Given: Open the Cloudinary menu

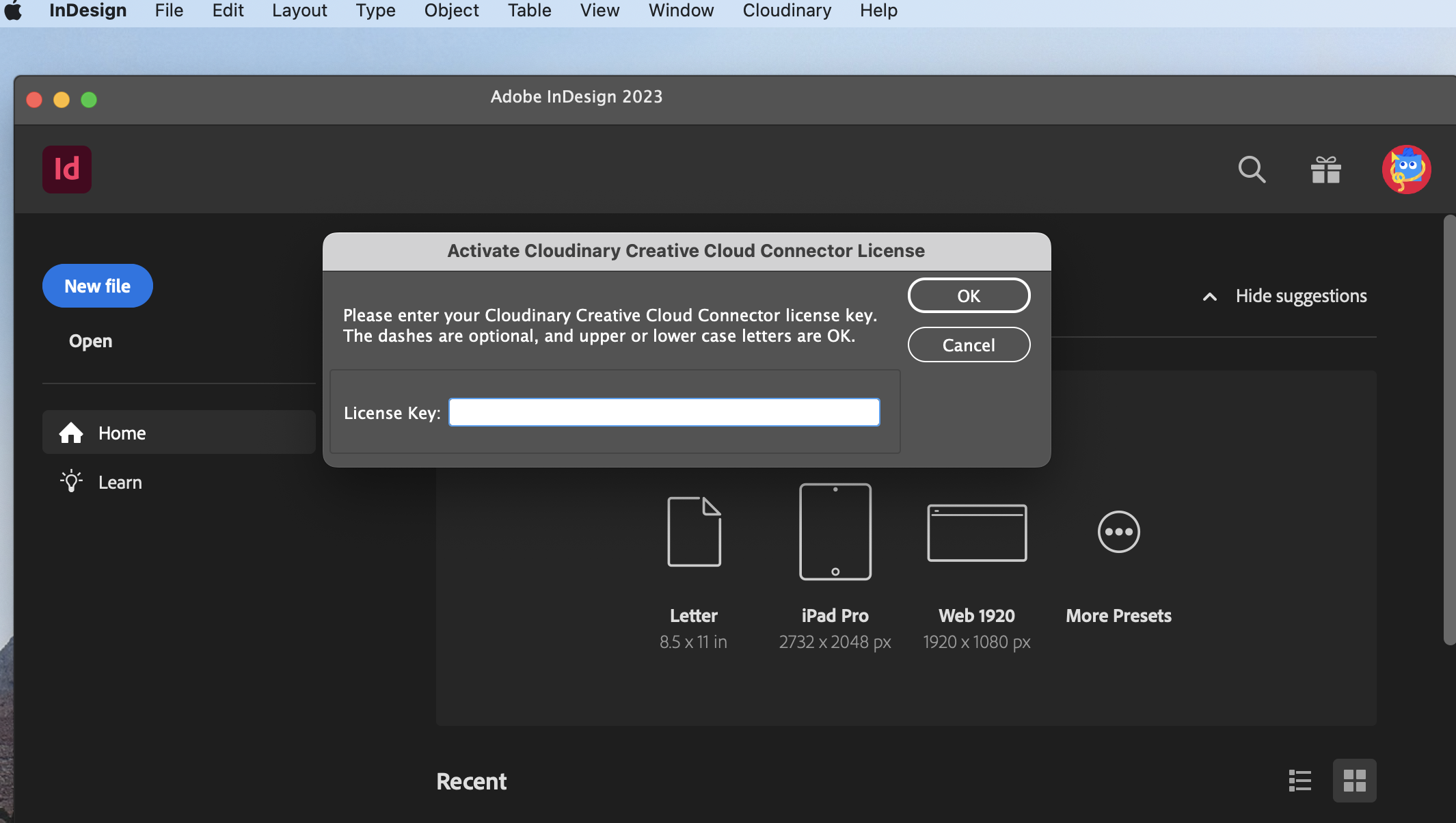Looking at the screenshot, I should (x=787, y=11).
